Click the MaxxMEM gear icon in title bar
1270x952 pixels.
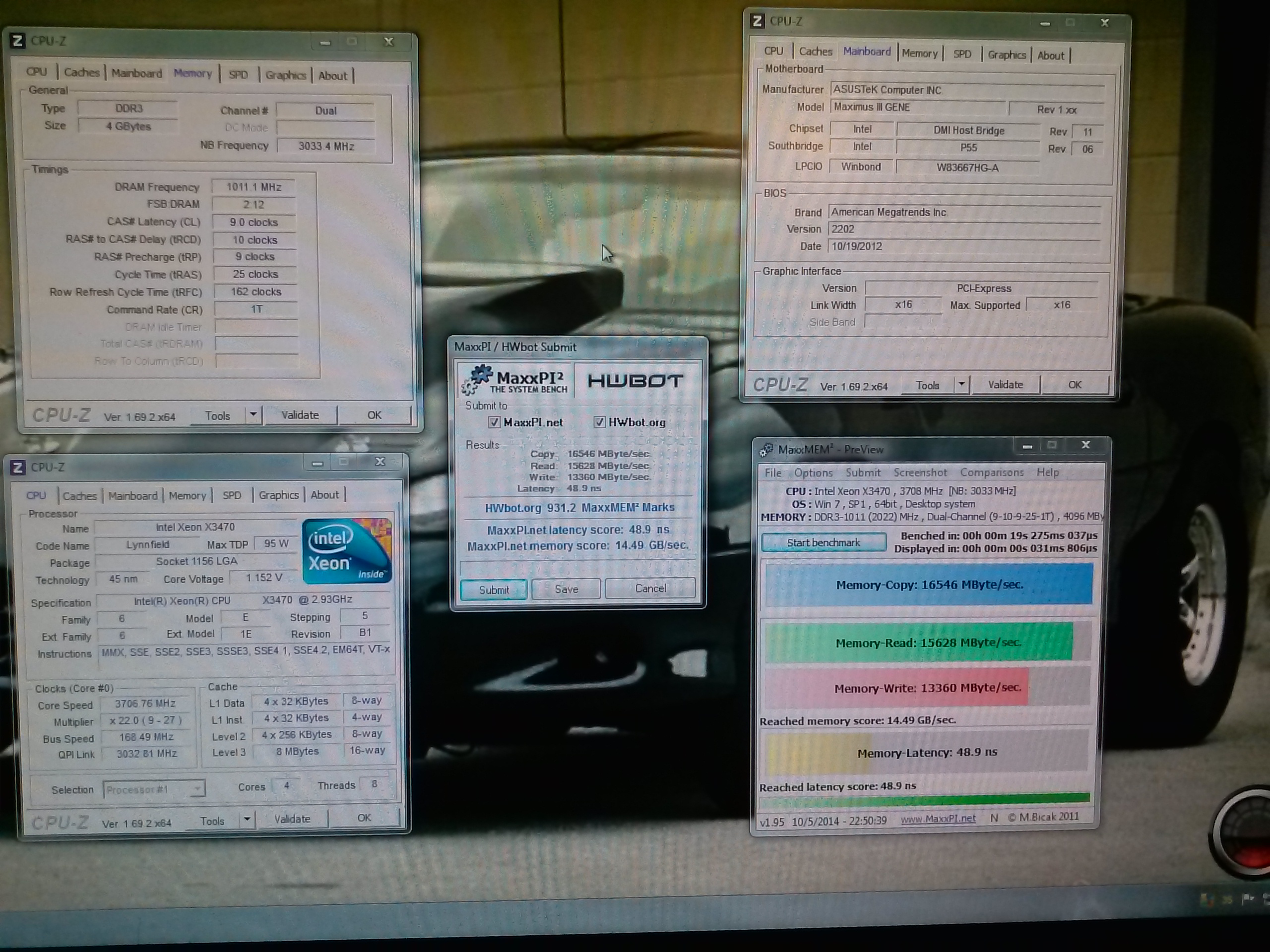point(766,449)
